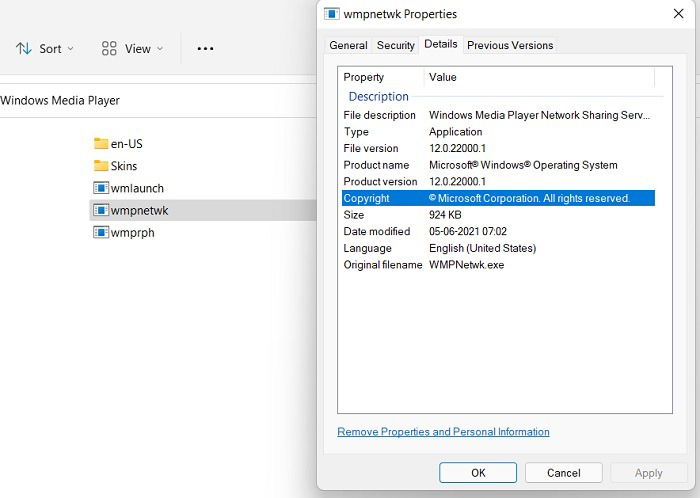Select the File description property row
This screenshot has height=498, width=700.
(x=498, y=115)
